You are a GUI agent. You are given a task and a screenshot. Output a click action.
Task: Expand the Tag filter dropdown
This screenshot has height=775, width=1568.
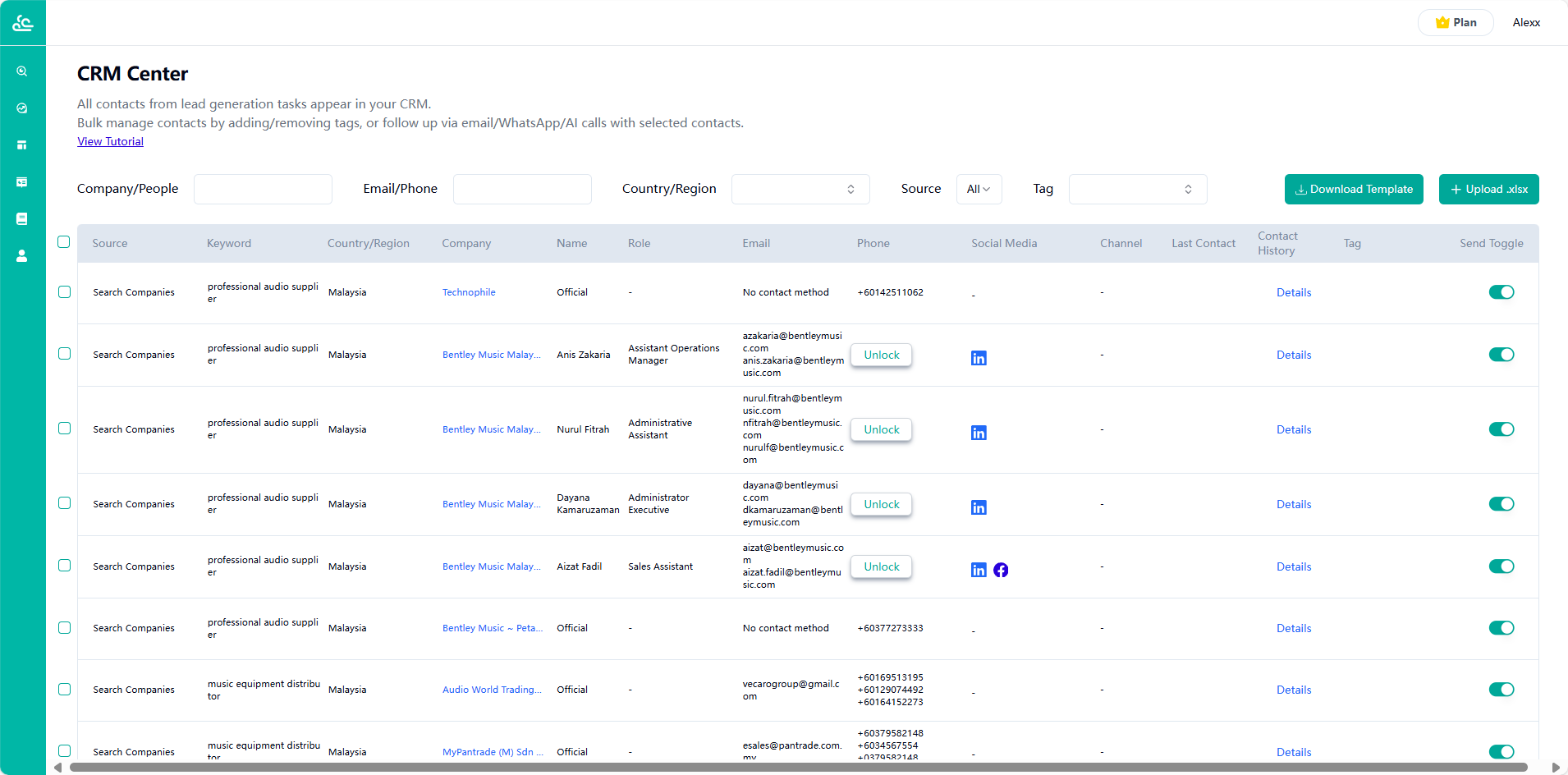click(x=1137, y=189)
